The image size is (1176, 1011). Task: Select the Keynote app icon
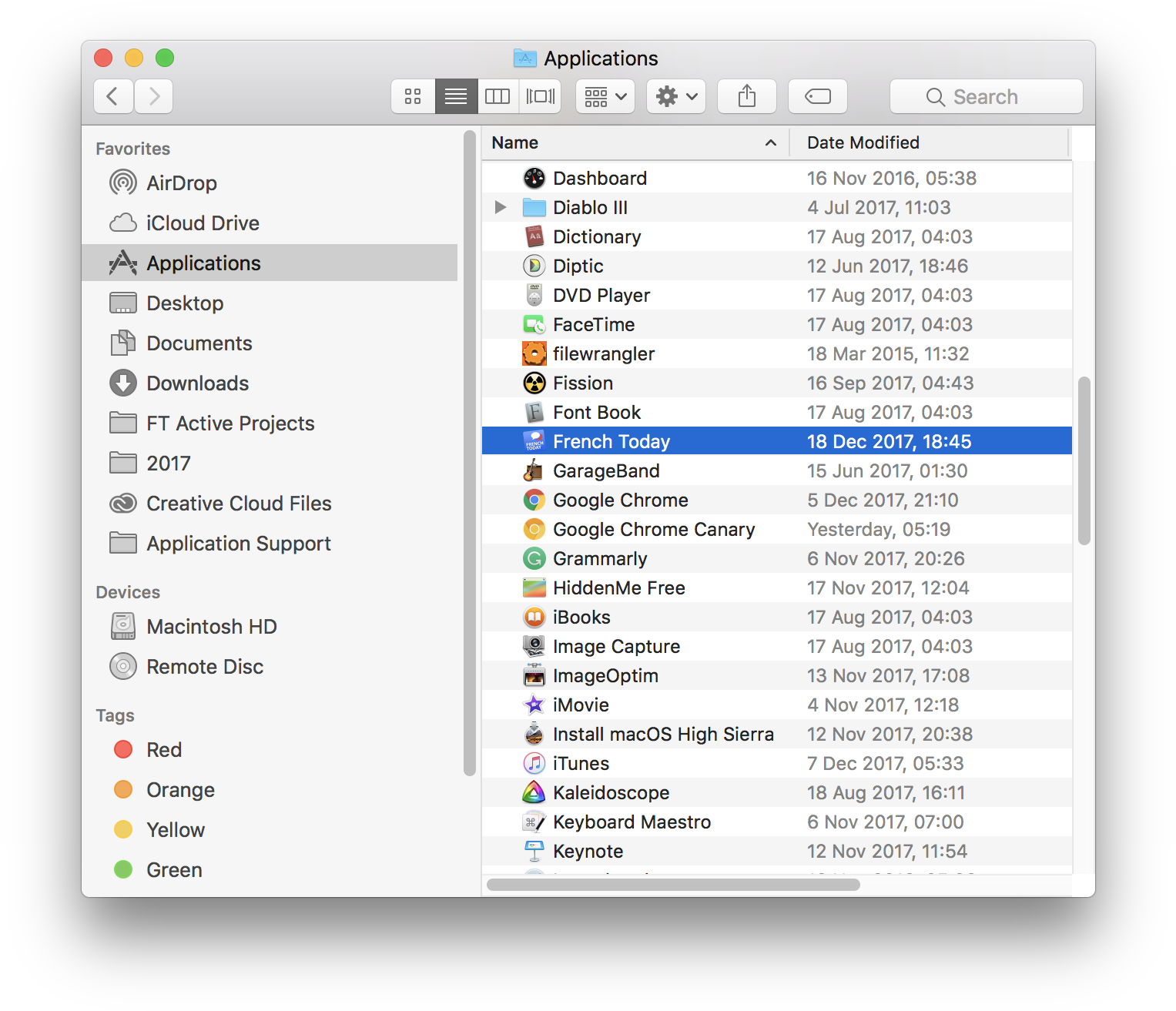[534, 851]
